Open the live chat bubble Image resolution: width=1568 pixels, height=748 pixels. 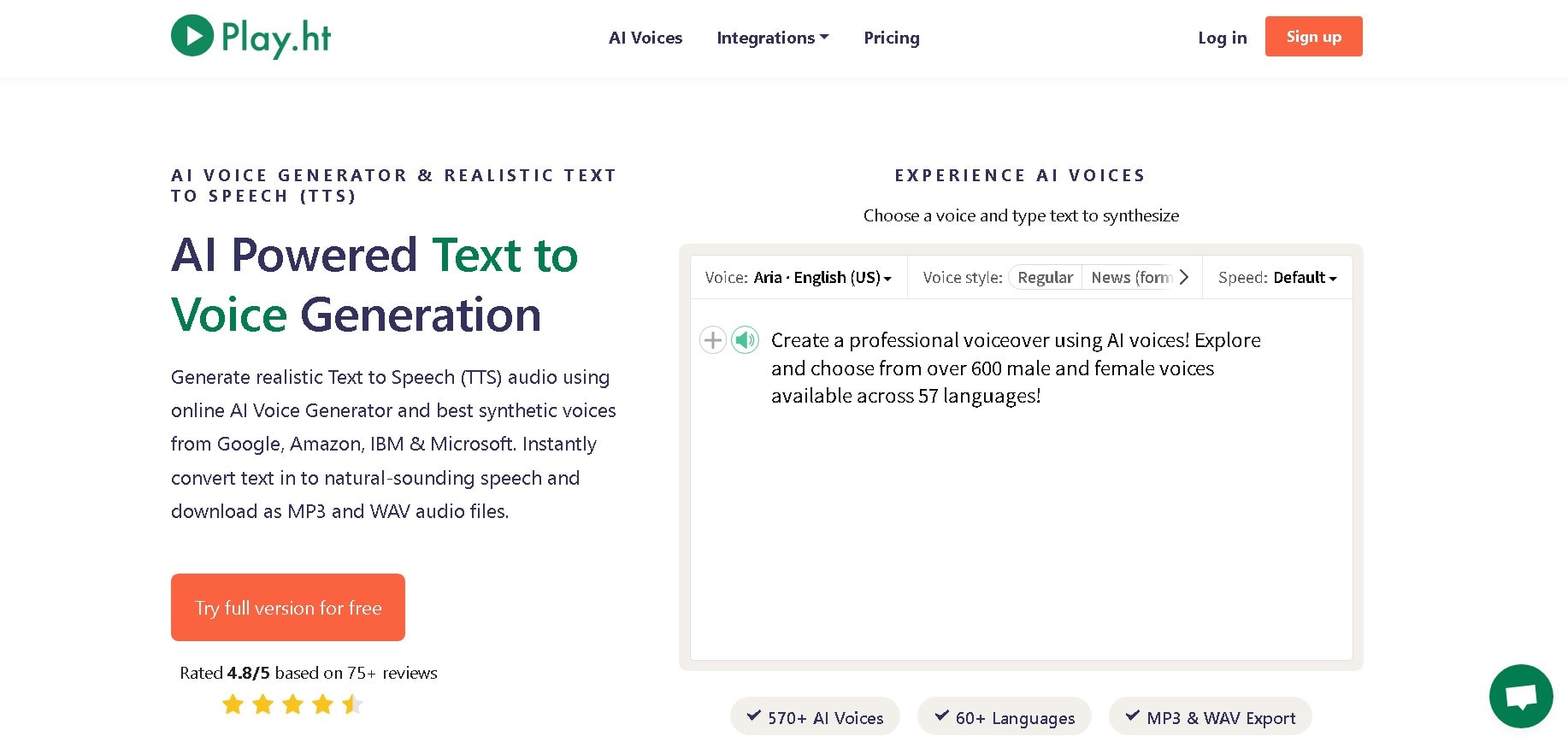point(1521,696)
